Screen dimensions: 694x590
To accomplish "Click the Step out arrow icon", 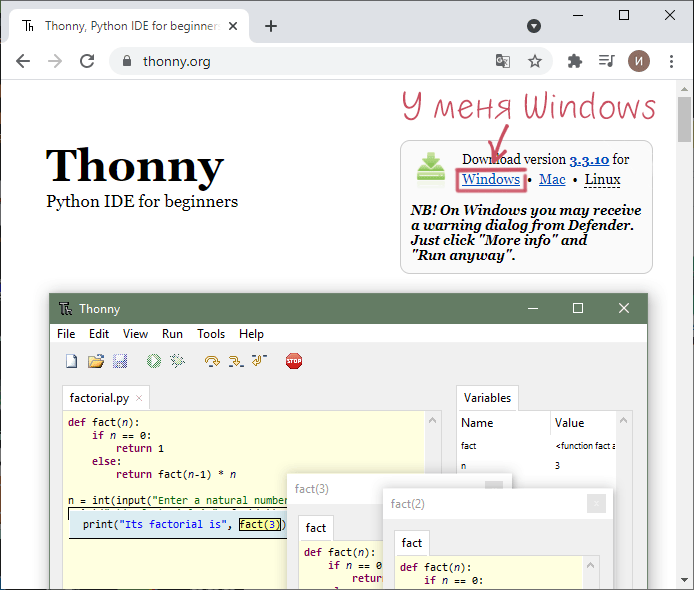I will pyautogui.click(x=259, y=360).
